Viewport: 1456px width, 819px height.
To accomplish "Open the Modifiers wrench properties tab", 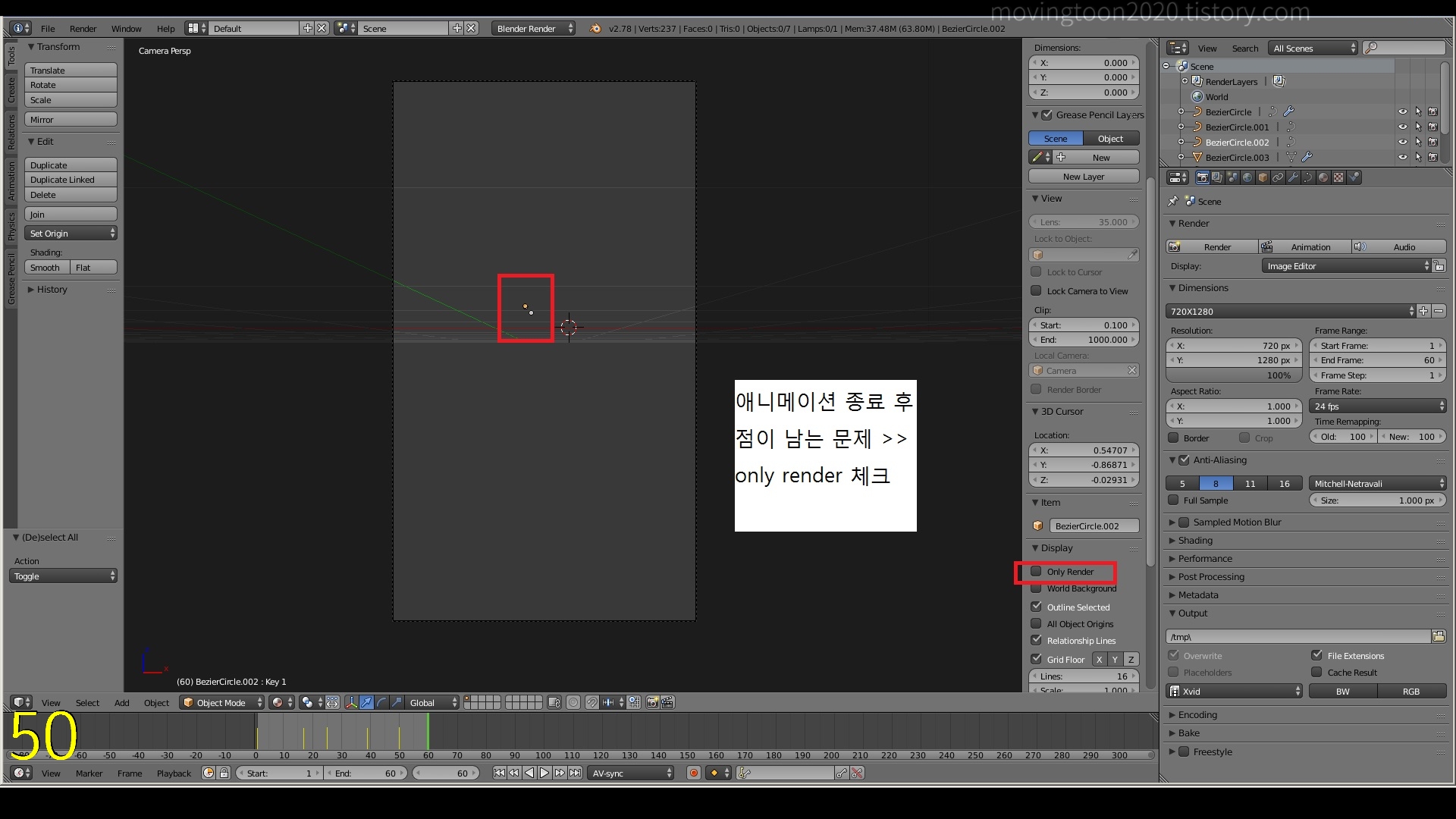I will pyautogui.click(x=1293, y=177).
